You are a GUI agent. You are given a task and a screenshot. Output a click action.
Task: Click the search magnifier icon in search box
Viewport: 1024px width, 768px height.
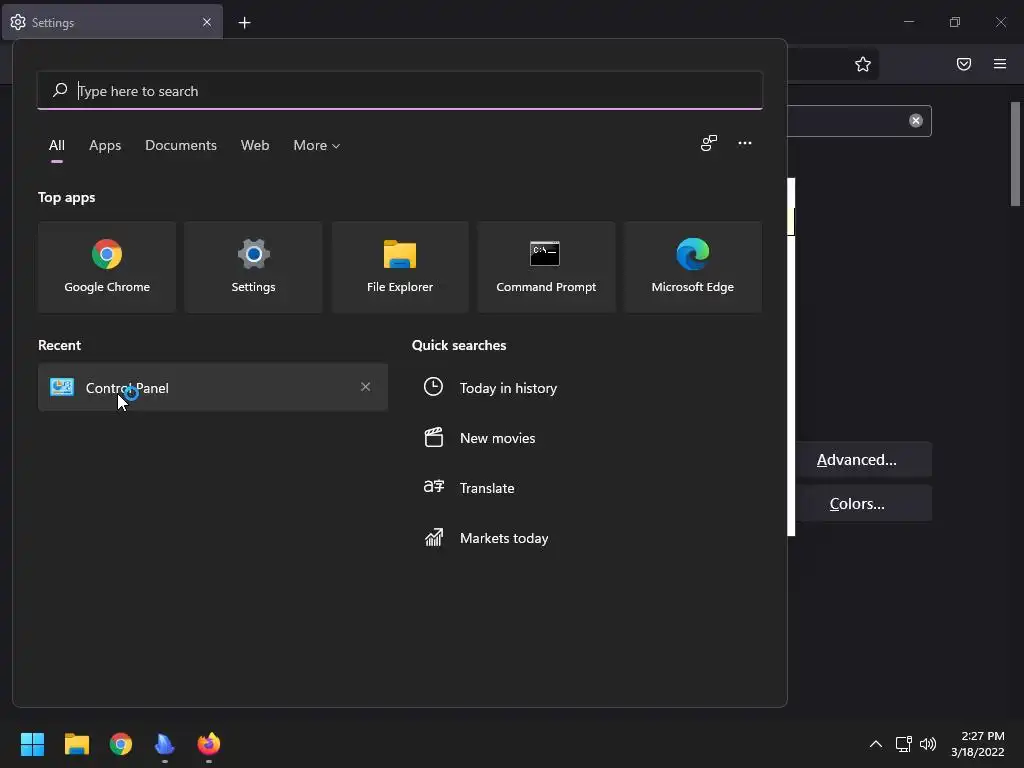(x=60, y=90)
